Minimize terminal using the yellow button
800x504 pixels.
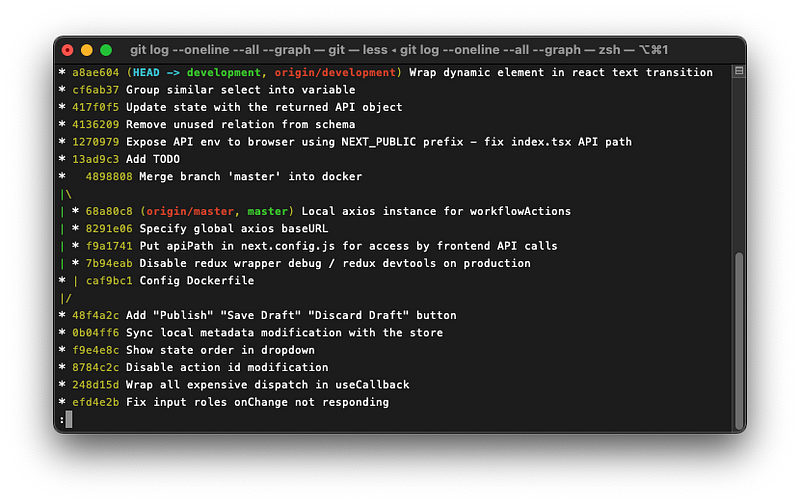tap(87, 50)
